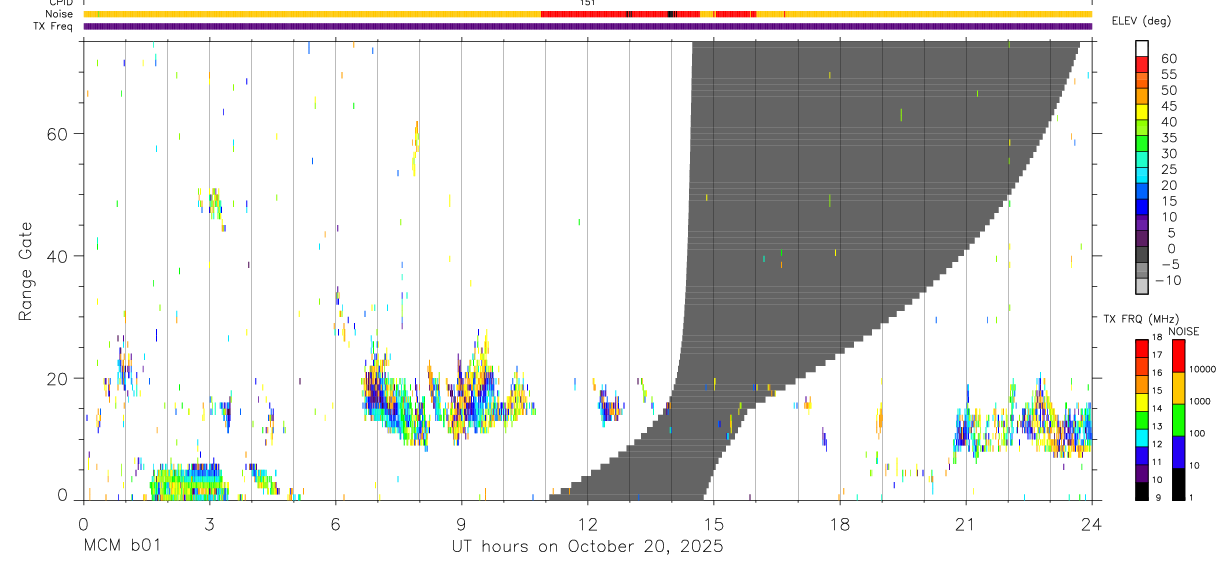This screenshot has width=1228, height=567.
Task: Click the '55' label on elevation scale
Action: (x=1168, y=74)
